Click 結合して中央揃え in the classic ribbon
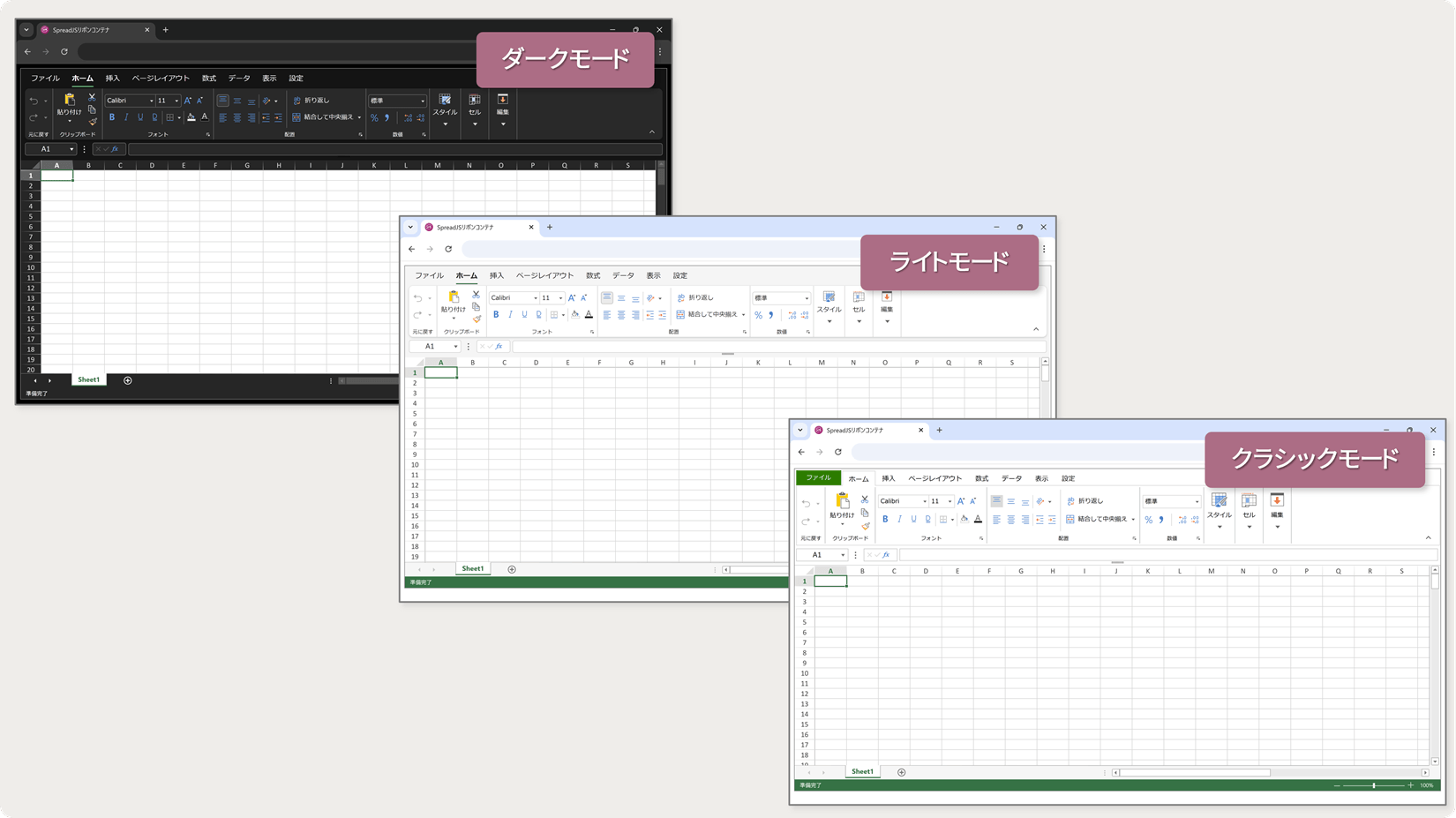The image size is (1456, 818). coord(1102,519)
